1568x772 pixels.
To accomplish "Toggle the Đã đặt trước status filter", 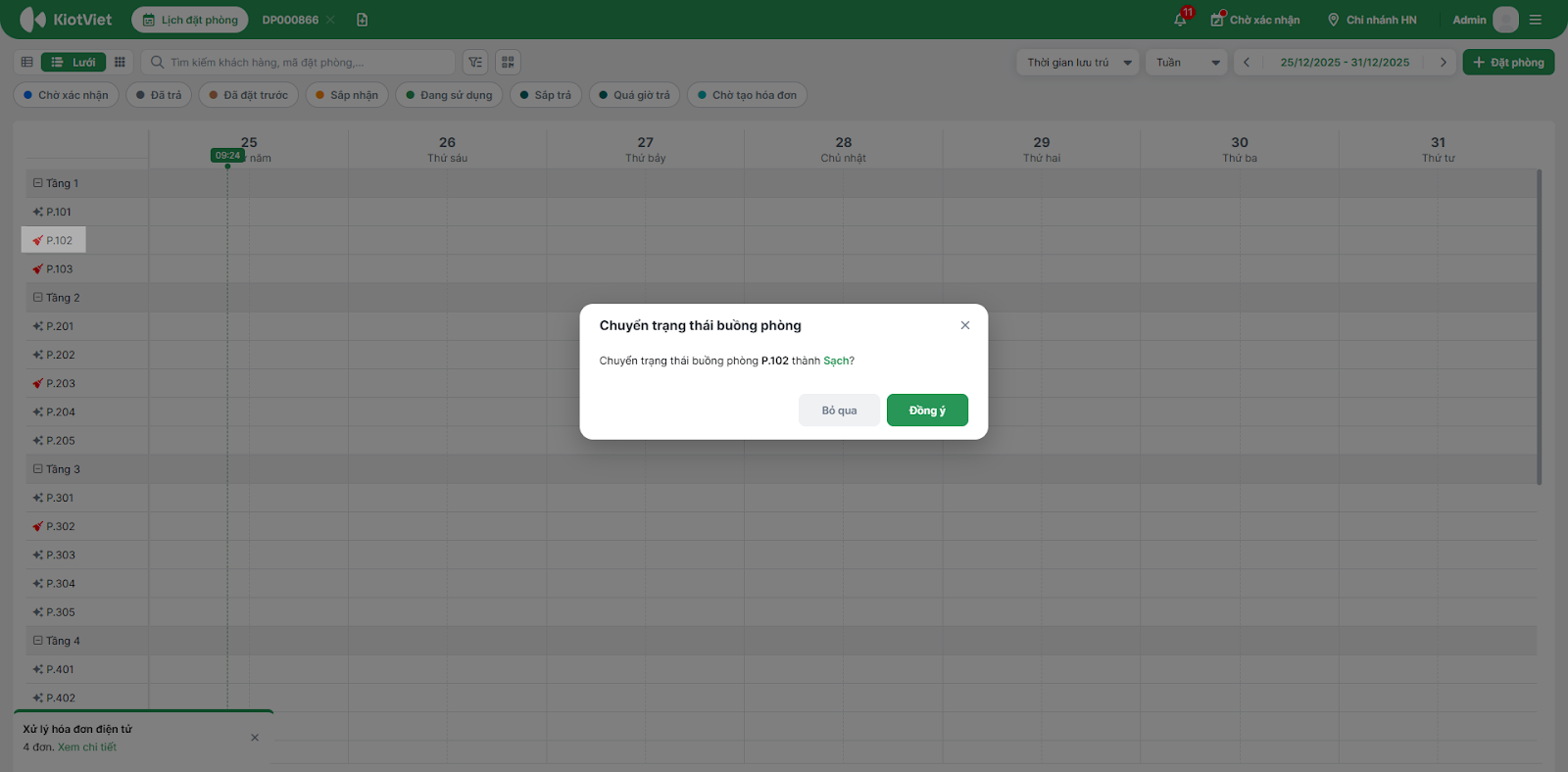I will pyautogui.click(x=249, y=95).
